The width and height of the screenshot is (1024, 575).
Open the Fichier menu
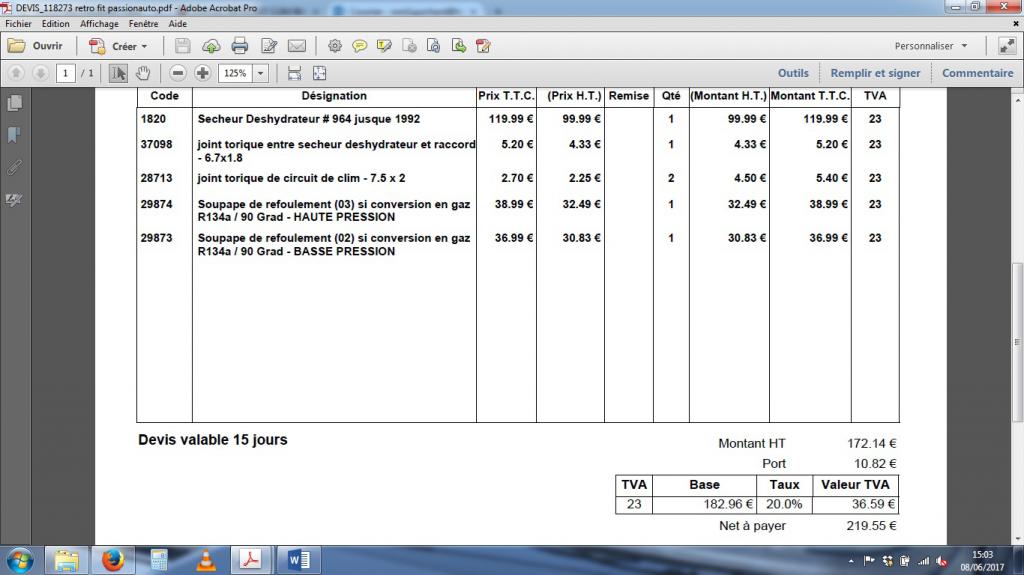pyautogui.click(x=18, y=24)
